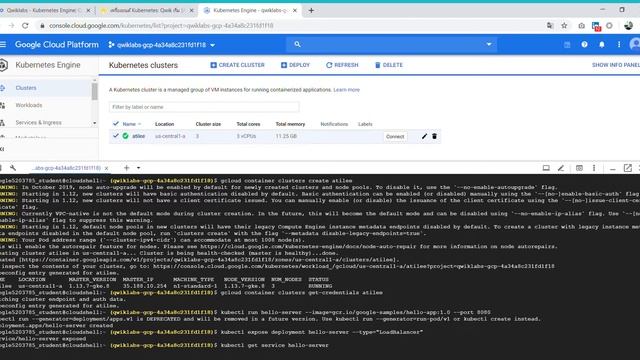640x360 pixels.
Task: Click the translate icon in address bar
Action: 550,25
